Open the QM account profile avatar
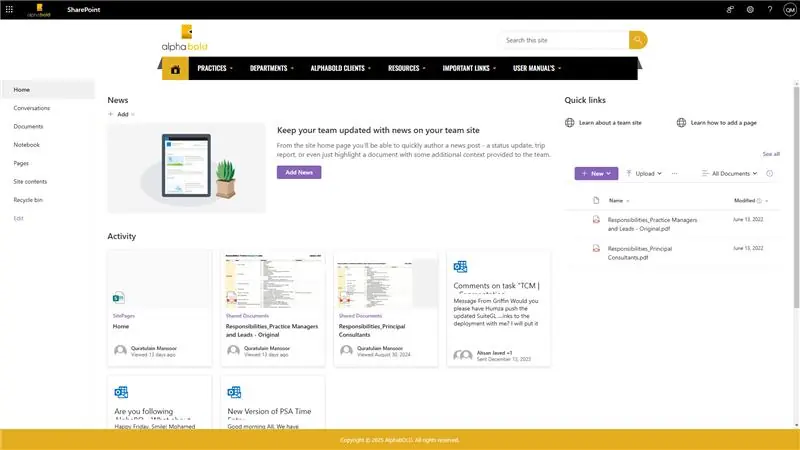Viewport: 800px width, 450px height. pyautogui.click(x=790, y=10)
